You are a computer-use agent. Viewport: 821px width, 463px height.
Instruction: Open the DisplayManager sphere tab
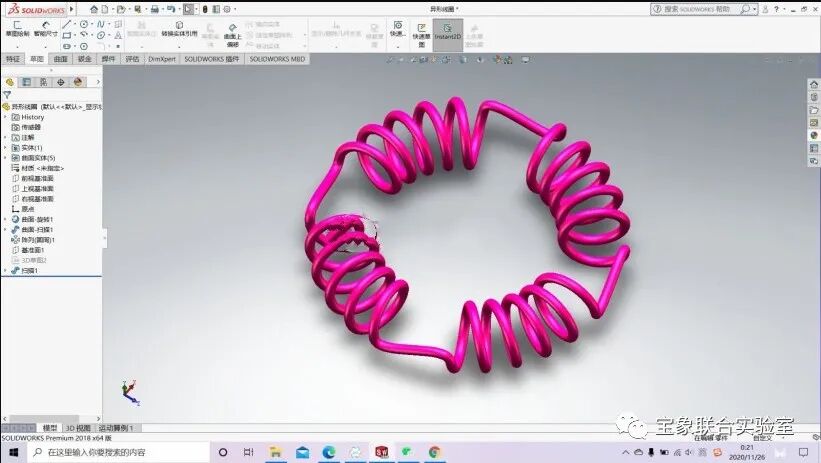pyautogui.click(x=78, y=82)
